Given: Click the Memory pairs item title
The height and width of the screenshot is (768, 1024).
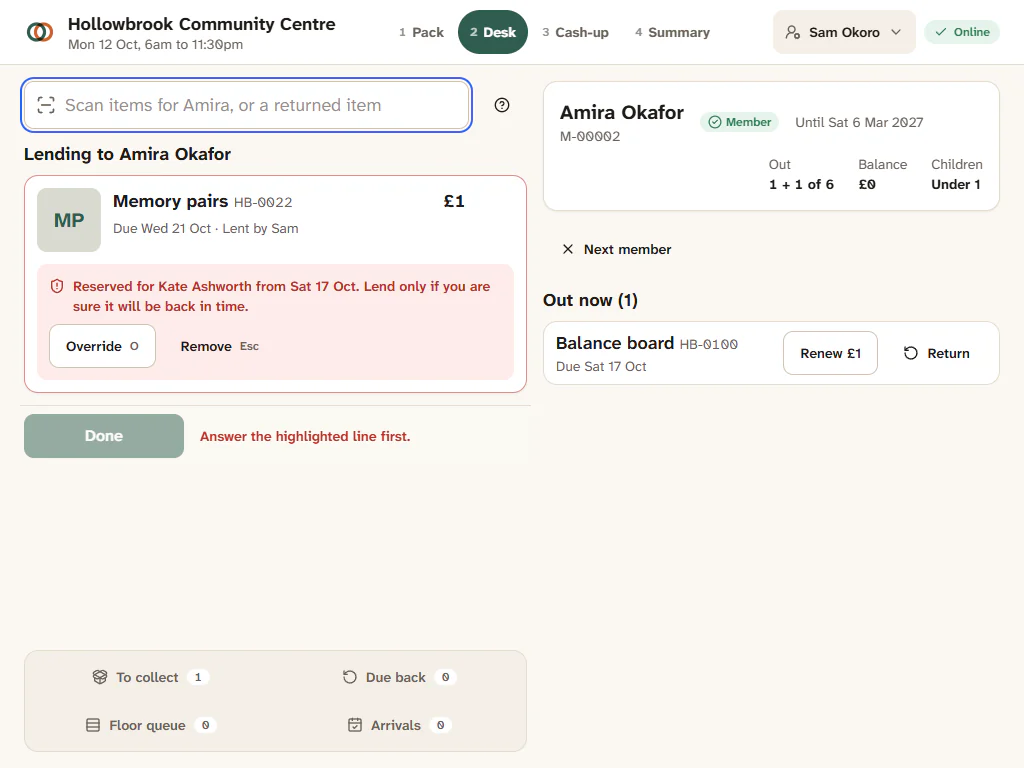Looking at the screenshot, I should [x=170, y=201].
